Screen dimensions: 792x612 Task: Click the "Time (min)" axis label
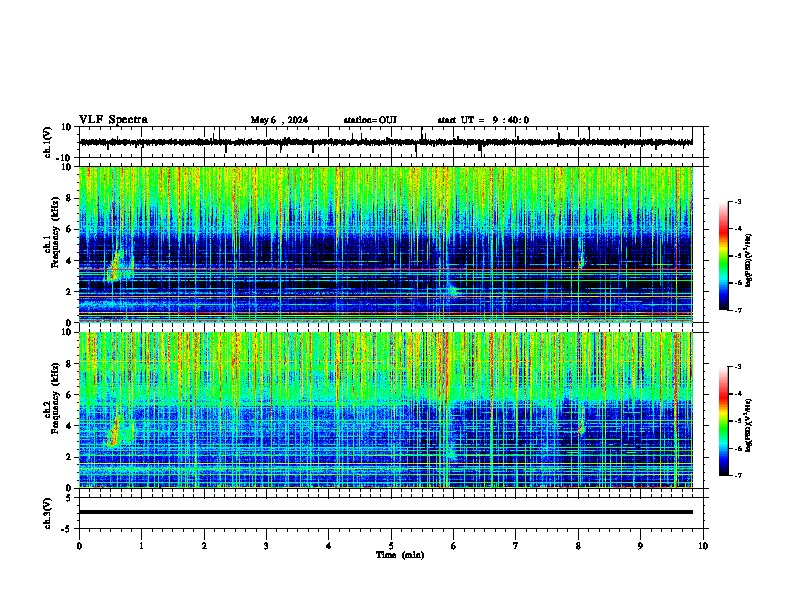coord(400,555)
